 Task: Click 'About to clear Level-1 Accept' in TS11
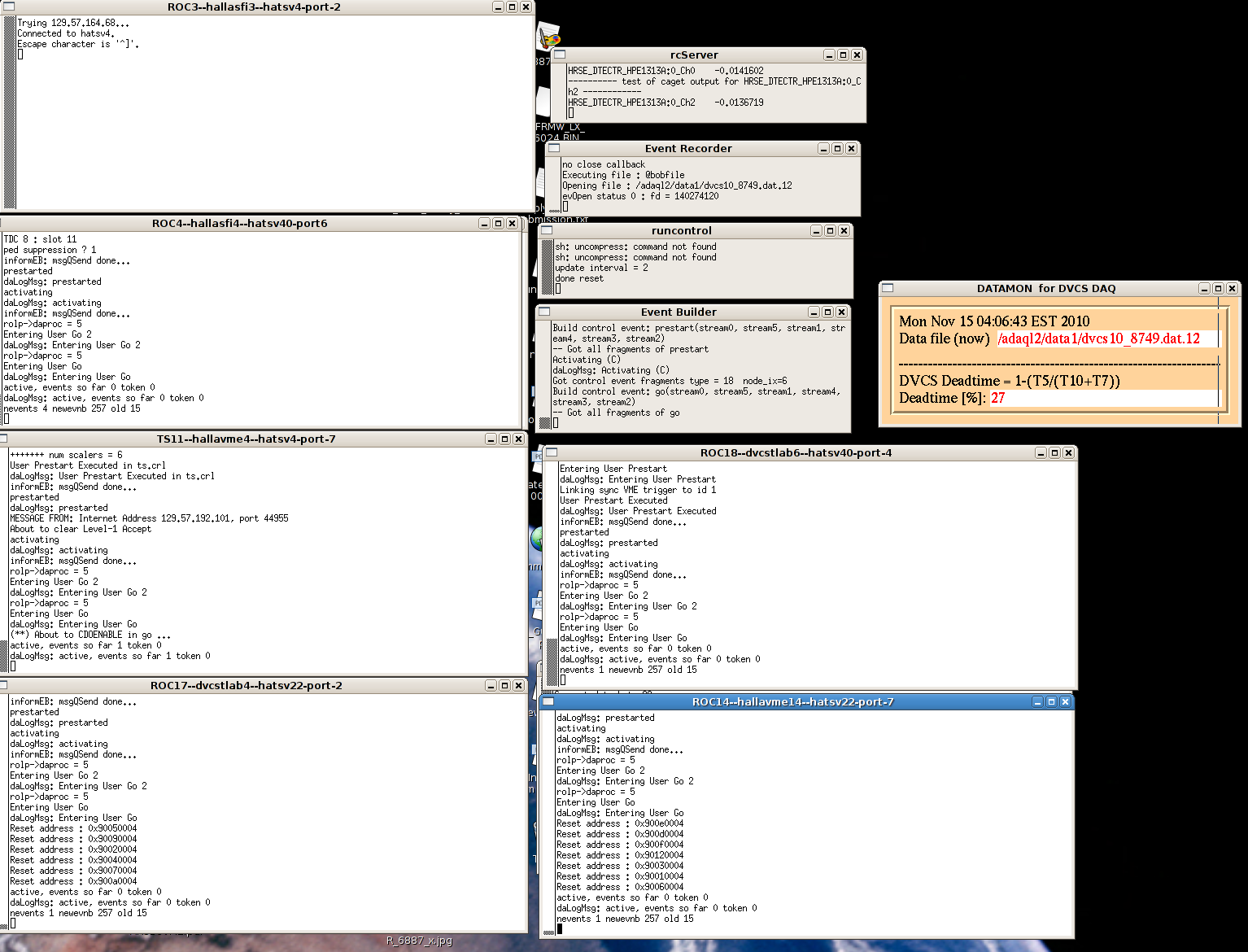[81, 529]
